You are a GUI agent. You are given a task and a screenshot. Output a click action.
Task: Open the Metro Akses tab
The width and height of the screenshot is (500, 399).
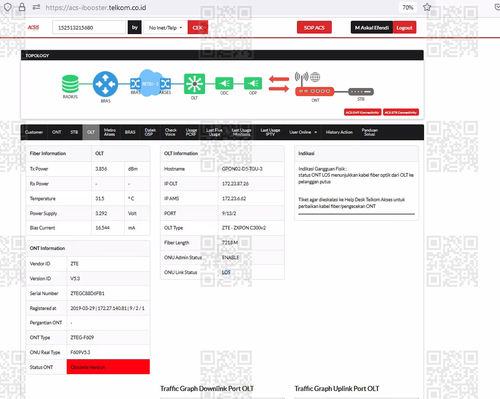(x=110, y=132)
